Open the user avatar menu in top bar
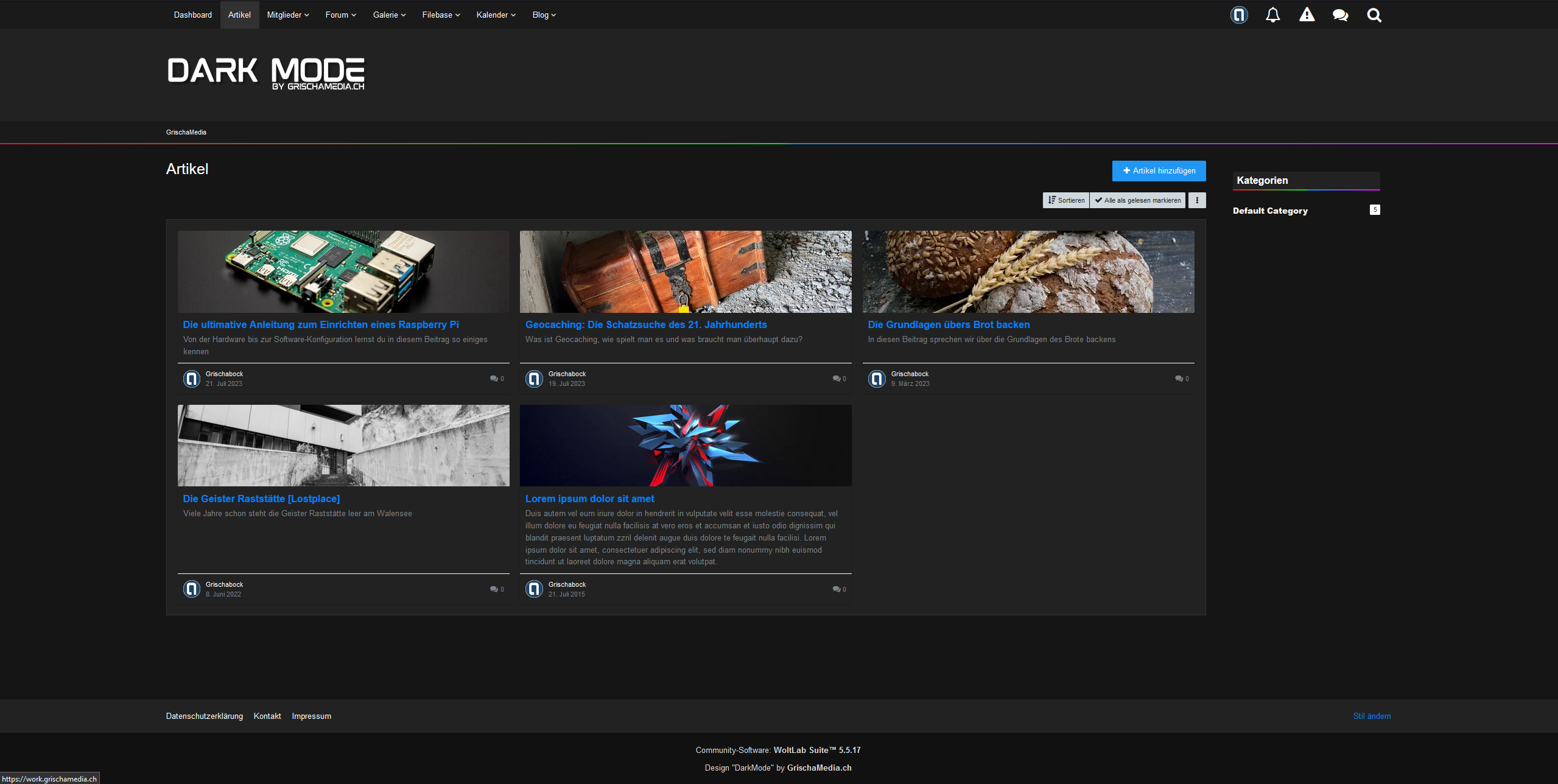Image resolution: width=1558 pixels, height=784 pixels. coord(1239,15)
